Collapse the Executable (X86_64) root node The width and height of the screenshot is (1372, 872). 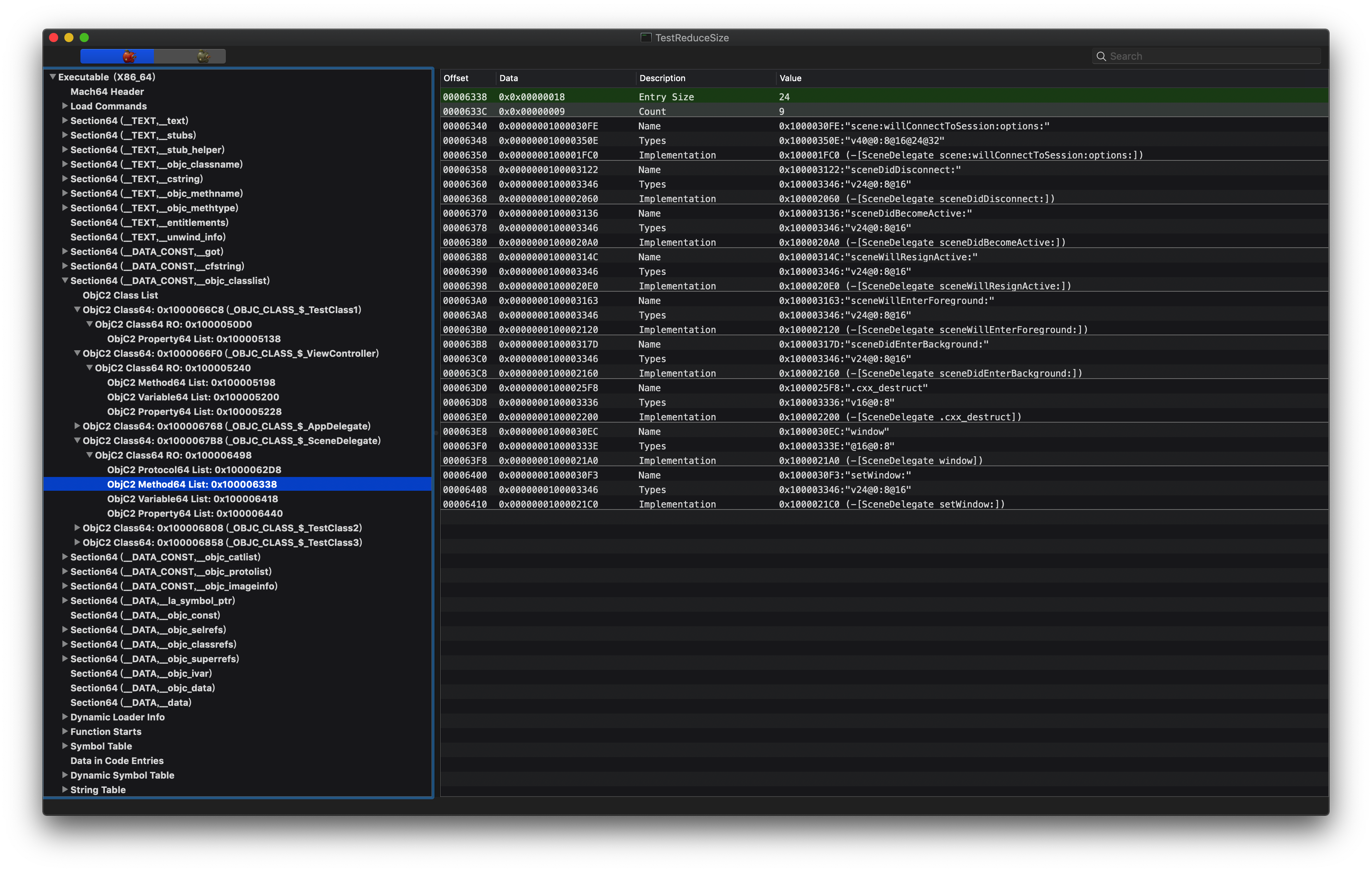click(52, 76)
